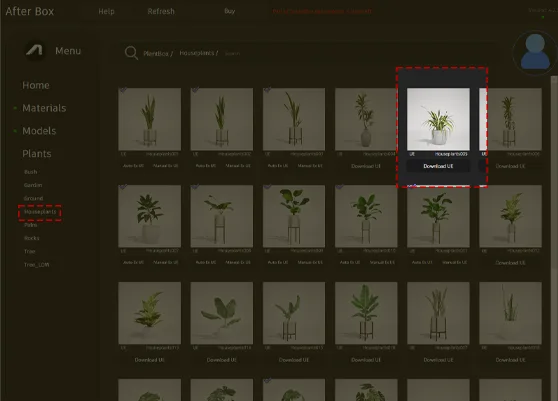Open the Houseplants009 thumbnail

pos(294,216)
